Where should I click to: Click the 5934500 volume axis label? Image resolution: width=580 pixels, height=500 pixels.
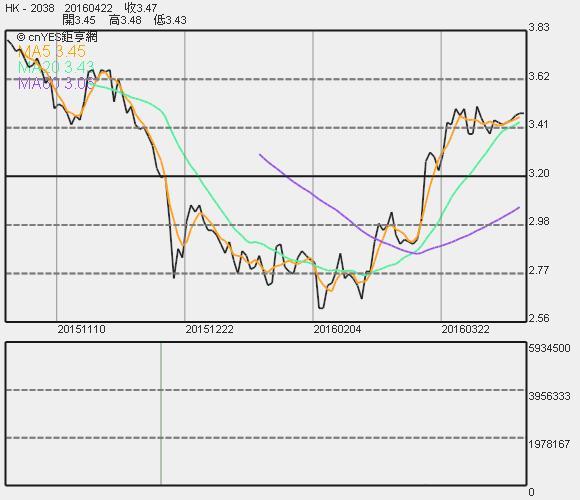[549, 348]
